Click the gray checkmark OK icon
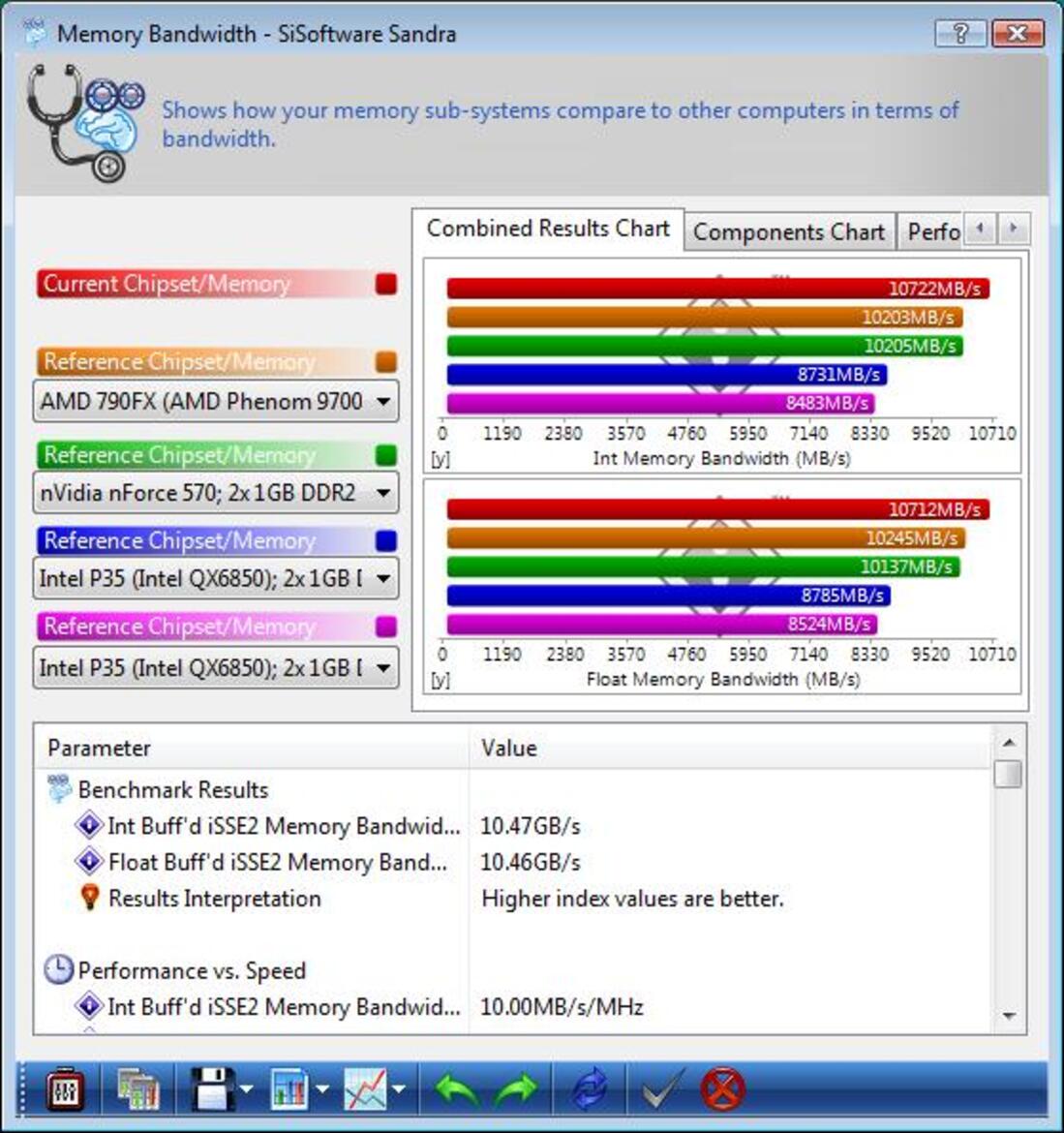The image size is (1064, 1133). [663, 1088]
